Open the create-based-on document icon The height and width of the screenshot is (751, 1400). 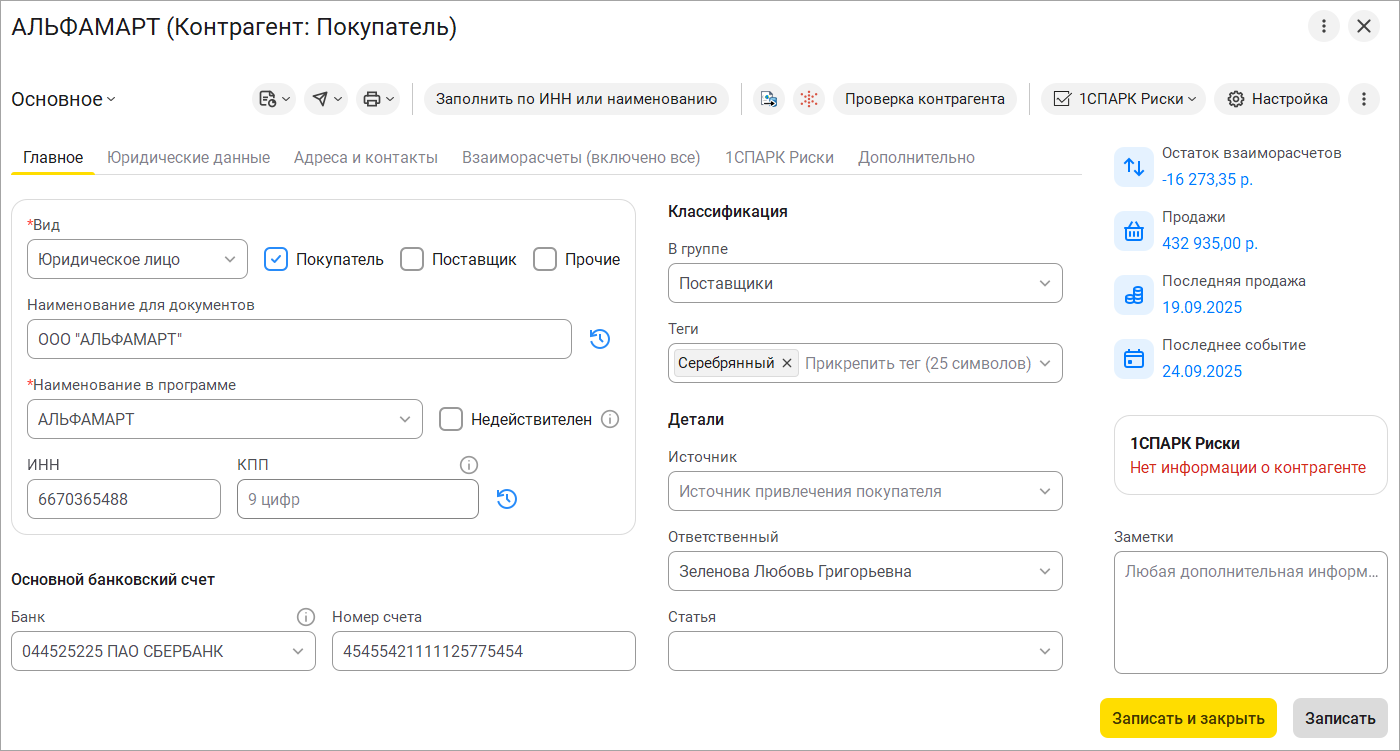tap(267, 99)
